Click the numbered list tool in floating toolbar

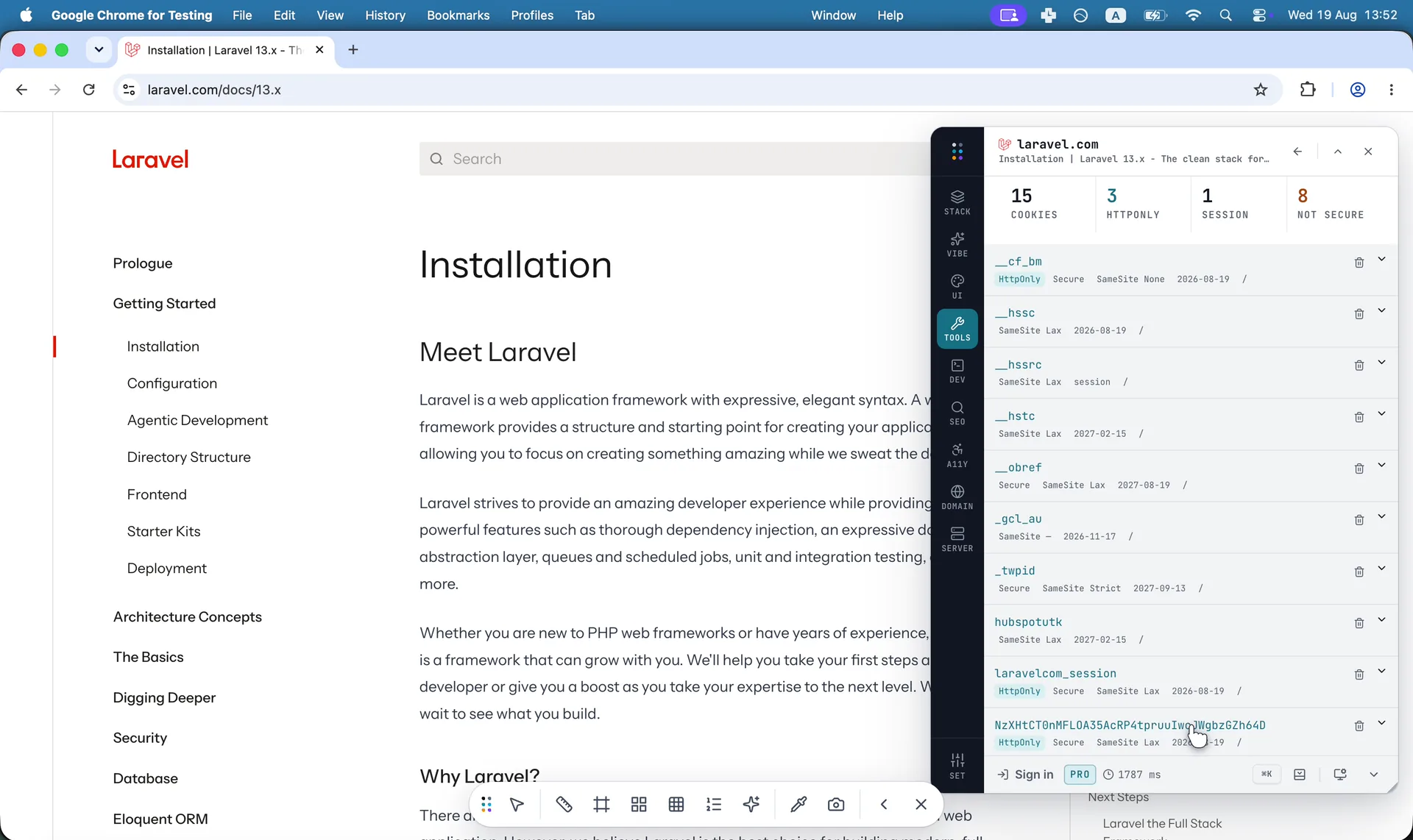(714, 805)
